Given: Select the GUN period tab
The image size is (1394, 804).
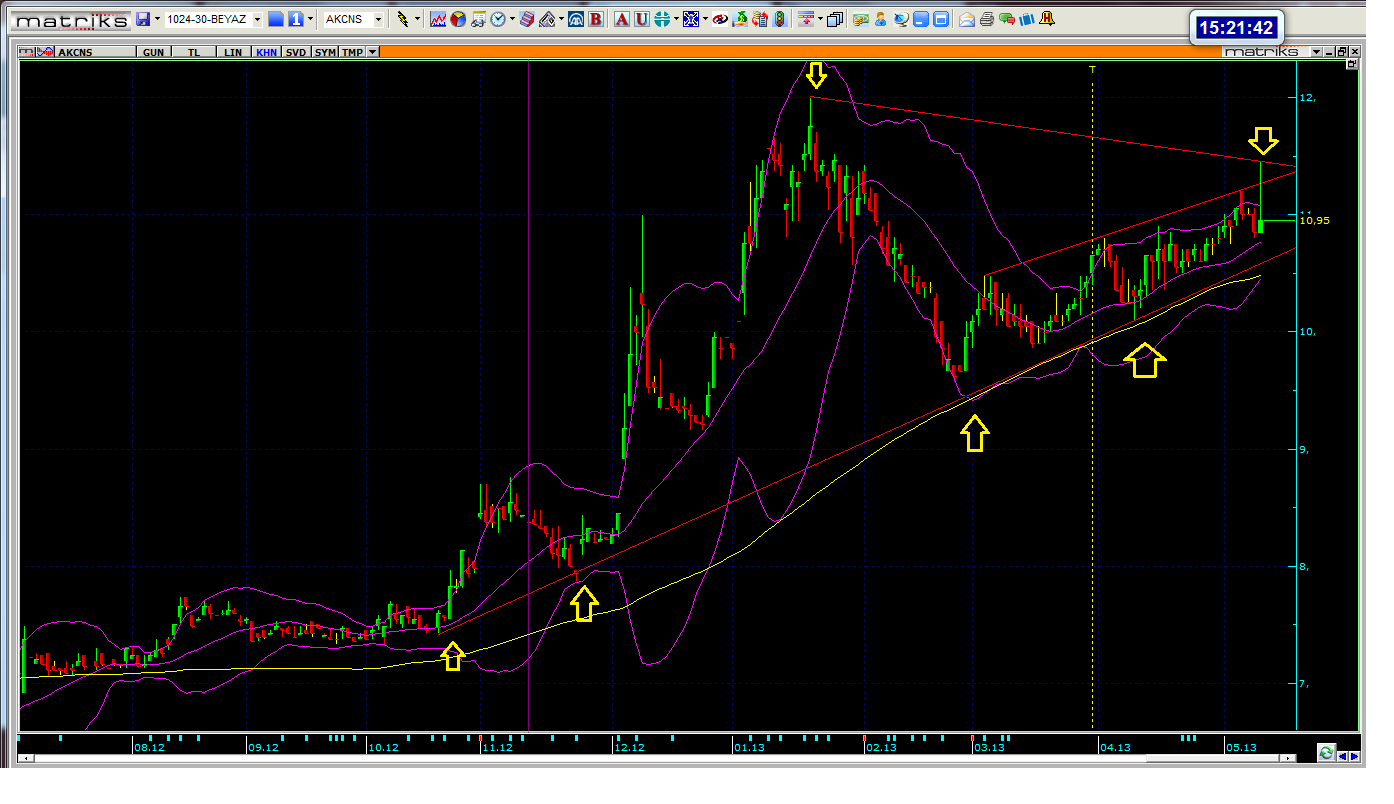Looking at the screenshot, I should (154, 52).
